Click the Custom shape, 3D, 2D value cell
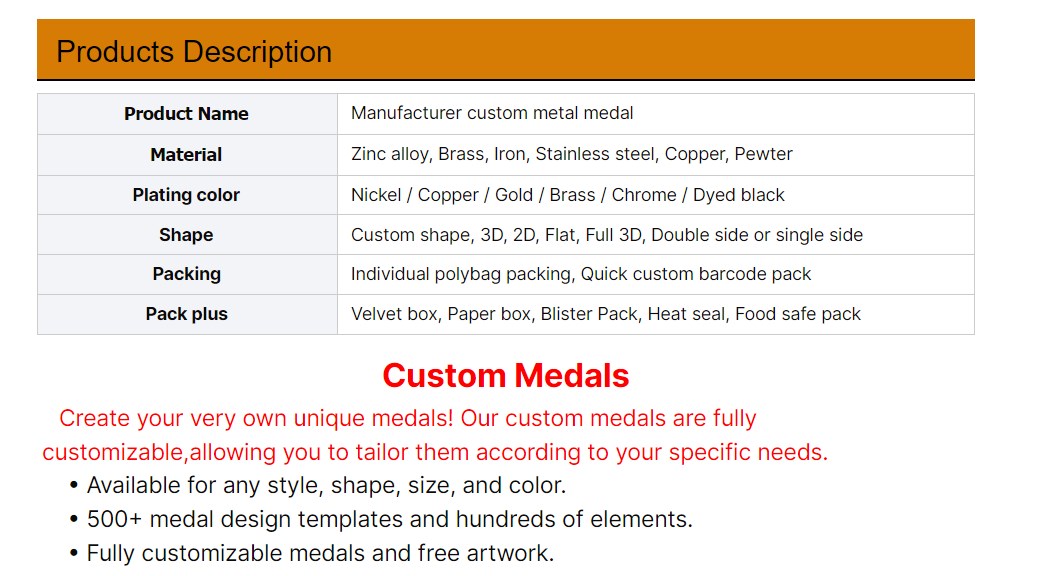 point(656,234)
